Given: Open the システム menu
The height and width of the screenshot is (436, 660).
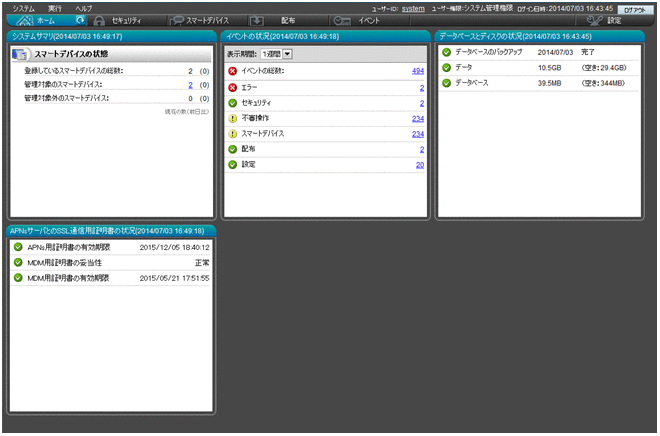Looking at the screenshot, I should pos(23,8).
